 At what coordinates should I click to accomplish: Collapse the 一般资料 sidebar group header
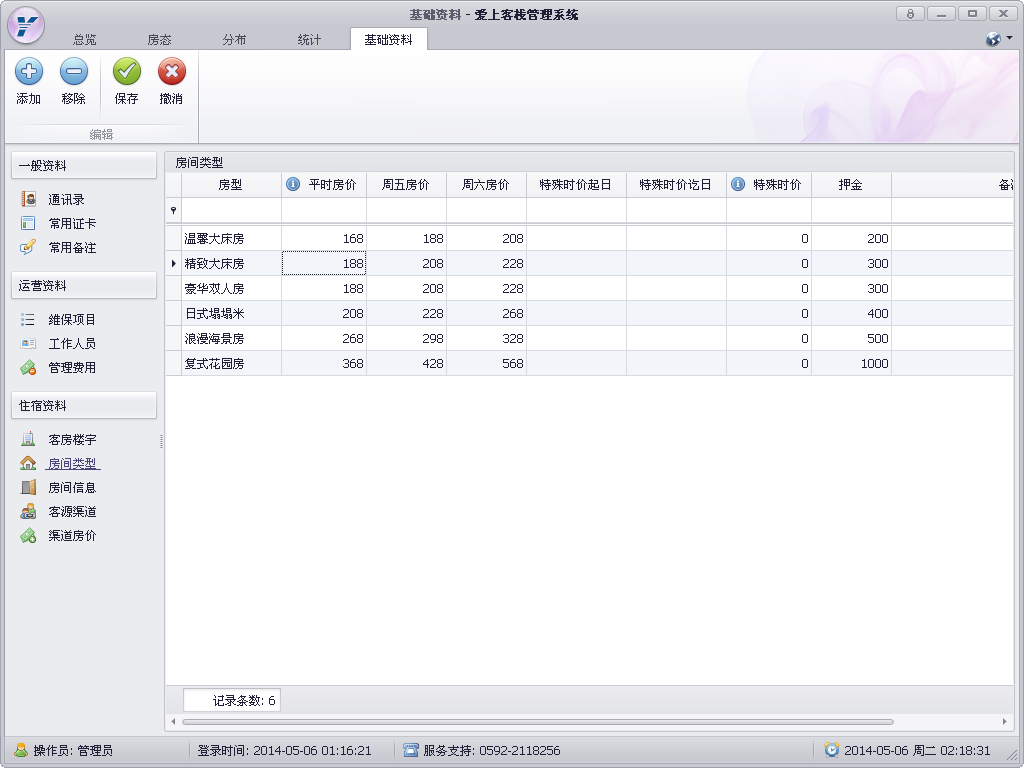(x=83, y=166)
